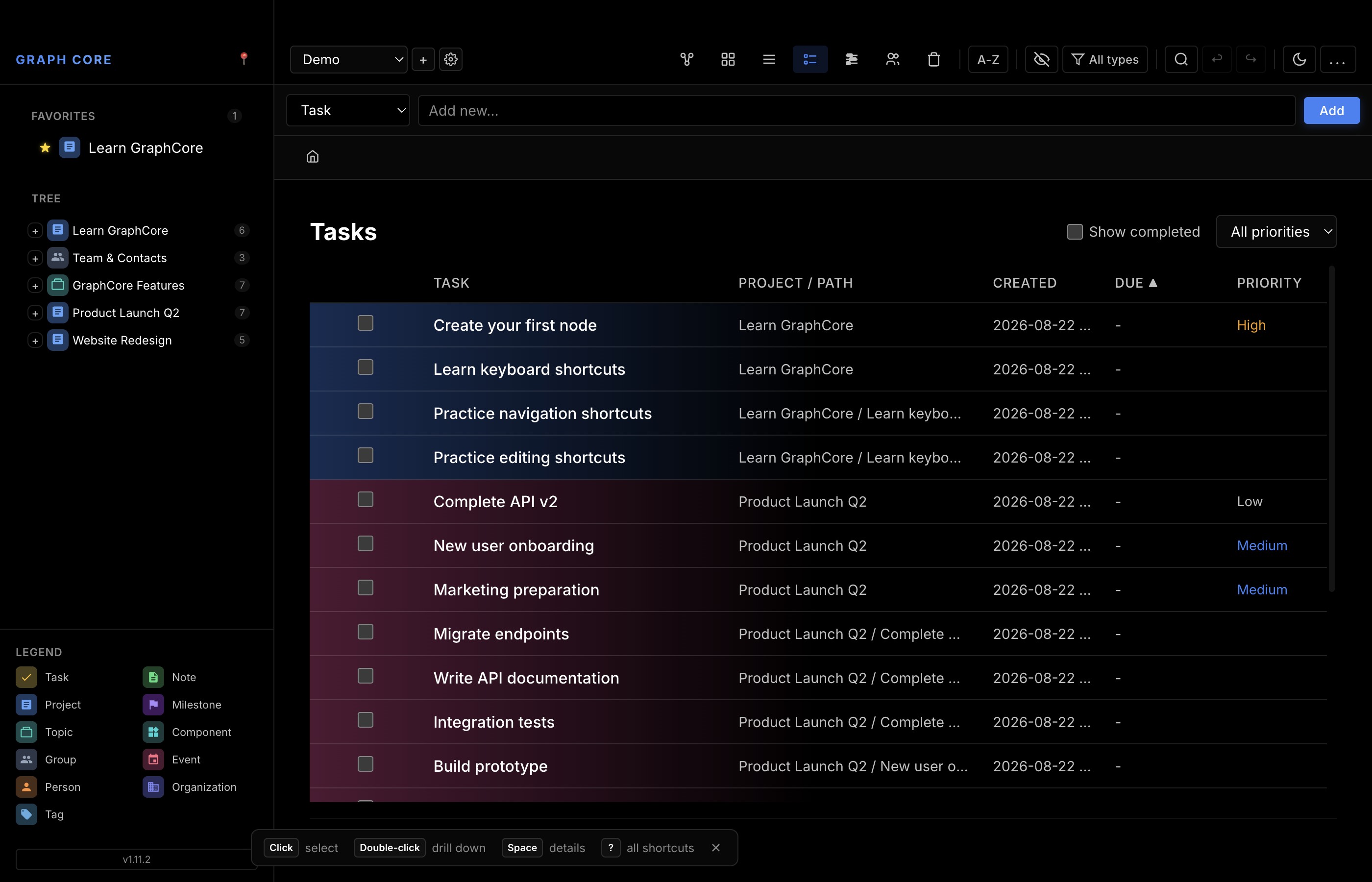Click the Task legend icon

tap(26, 678)
